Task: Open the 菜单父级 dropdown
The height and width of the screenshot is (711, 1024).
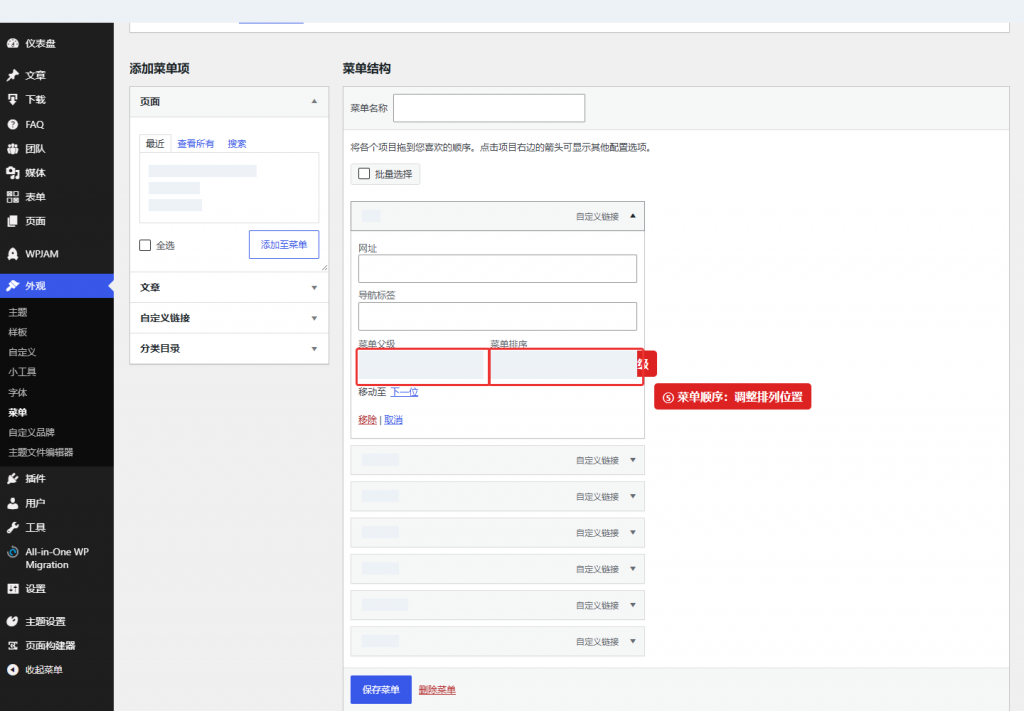Action: coord(423,366)
